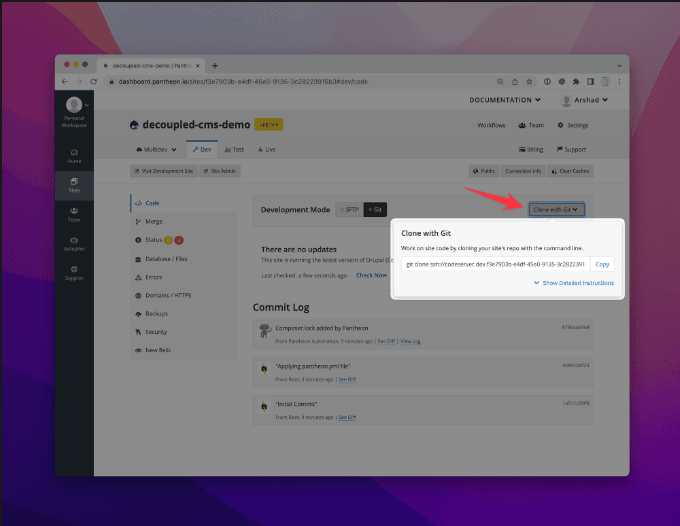The width and height of the screenshot is (680, 526).
Task: Open the Chrome three-dot menu
Action: coord(619,82)
